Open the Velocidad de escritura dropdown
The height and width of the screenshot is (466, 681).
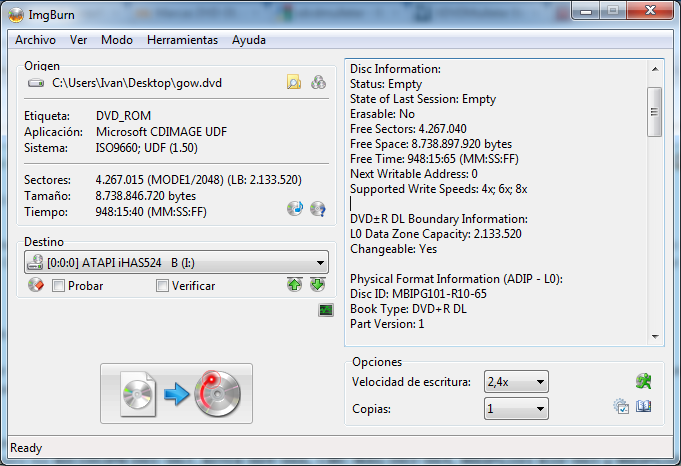[x=516, y=382]
